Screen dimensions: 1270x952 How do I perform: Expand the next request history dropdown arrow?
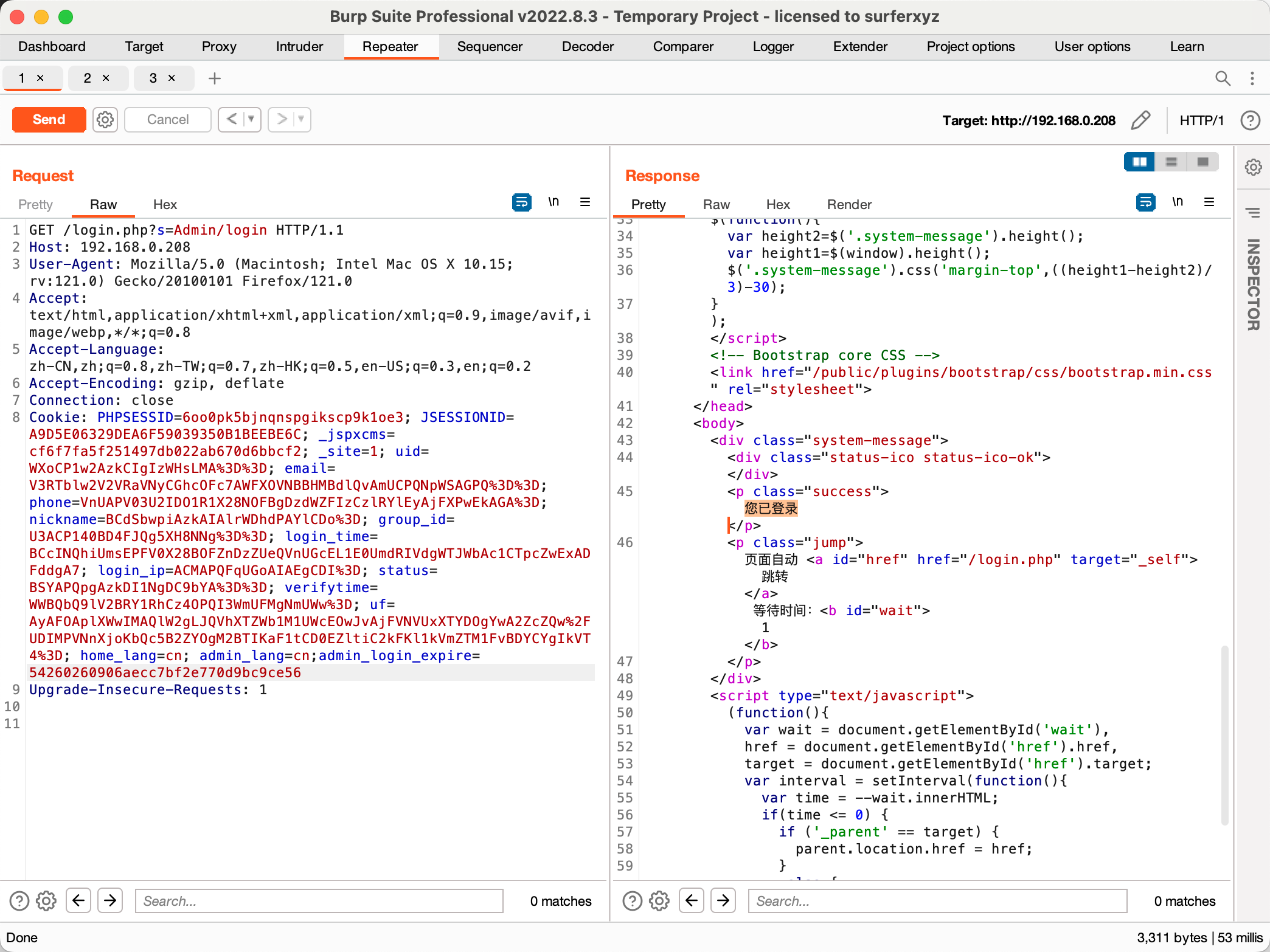pos(301,120)
